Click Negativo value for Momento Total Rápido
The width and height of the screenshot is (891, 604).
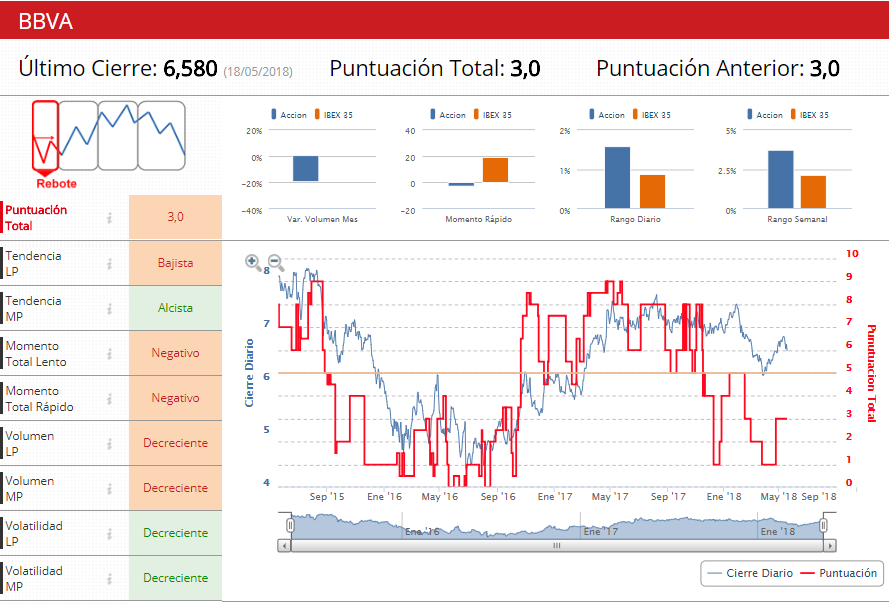[176, 398]
